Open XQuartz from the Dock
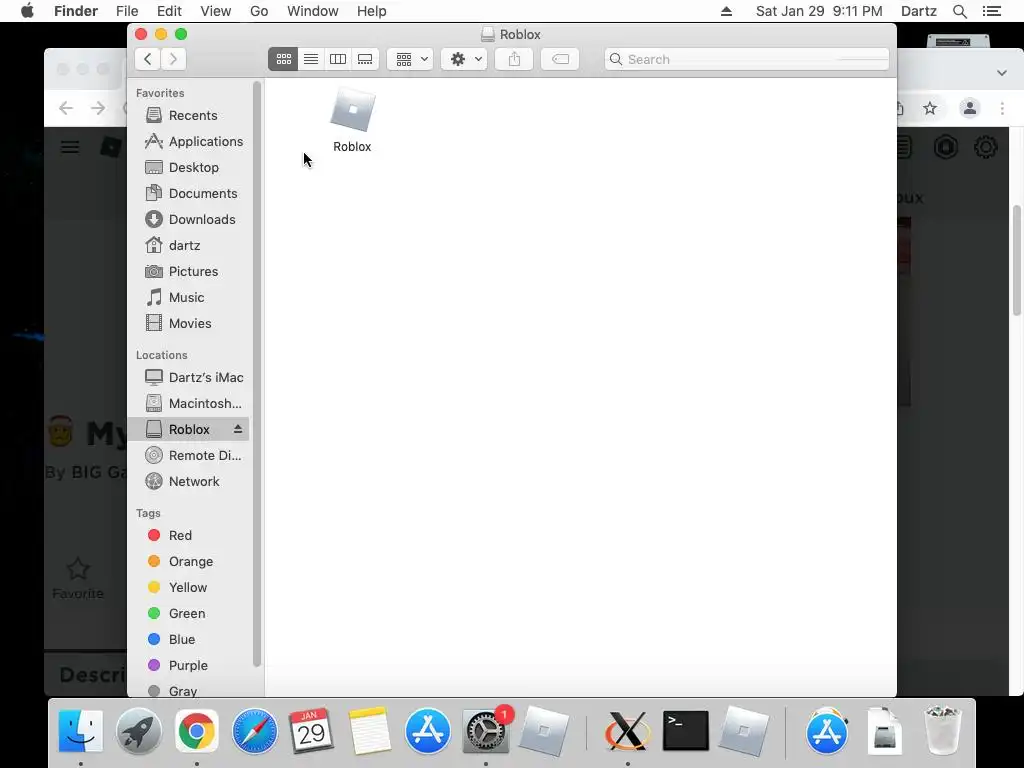 (628, 731)
